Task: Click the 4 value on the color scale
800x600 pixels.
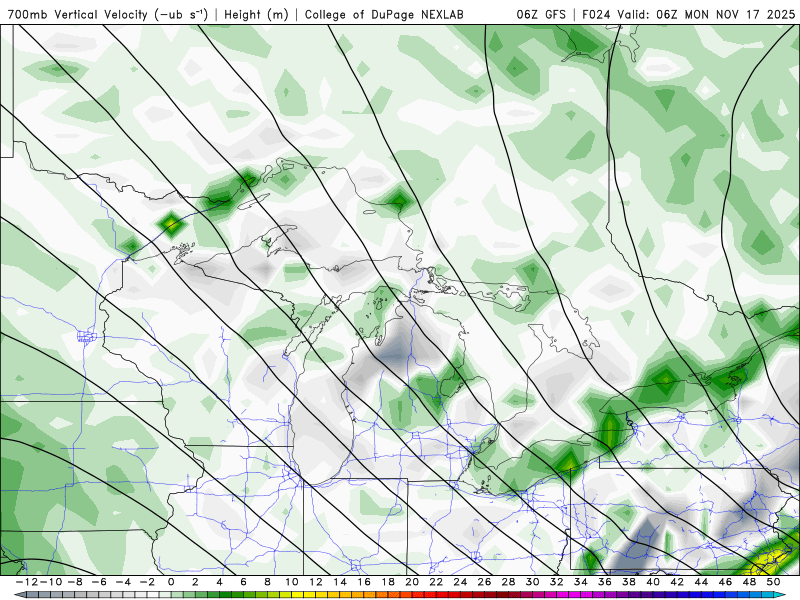Action: 219,582
